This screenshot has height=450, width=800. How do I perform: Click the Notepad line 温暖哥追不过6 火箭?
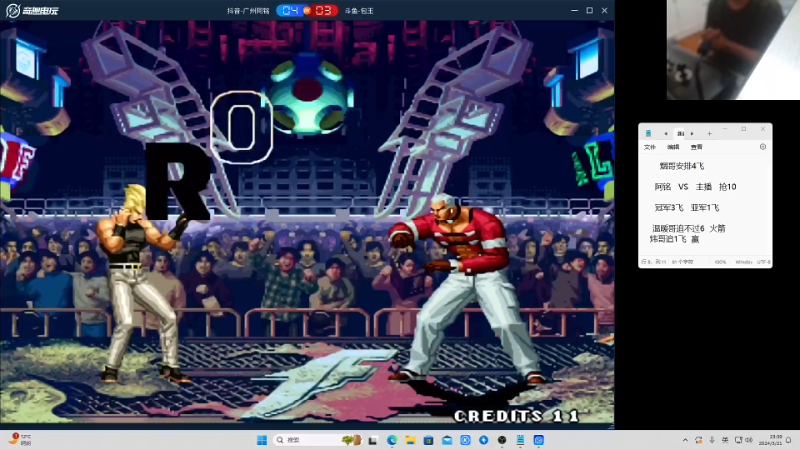(689, 229)
